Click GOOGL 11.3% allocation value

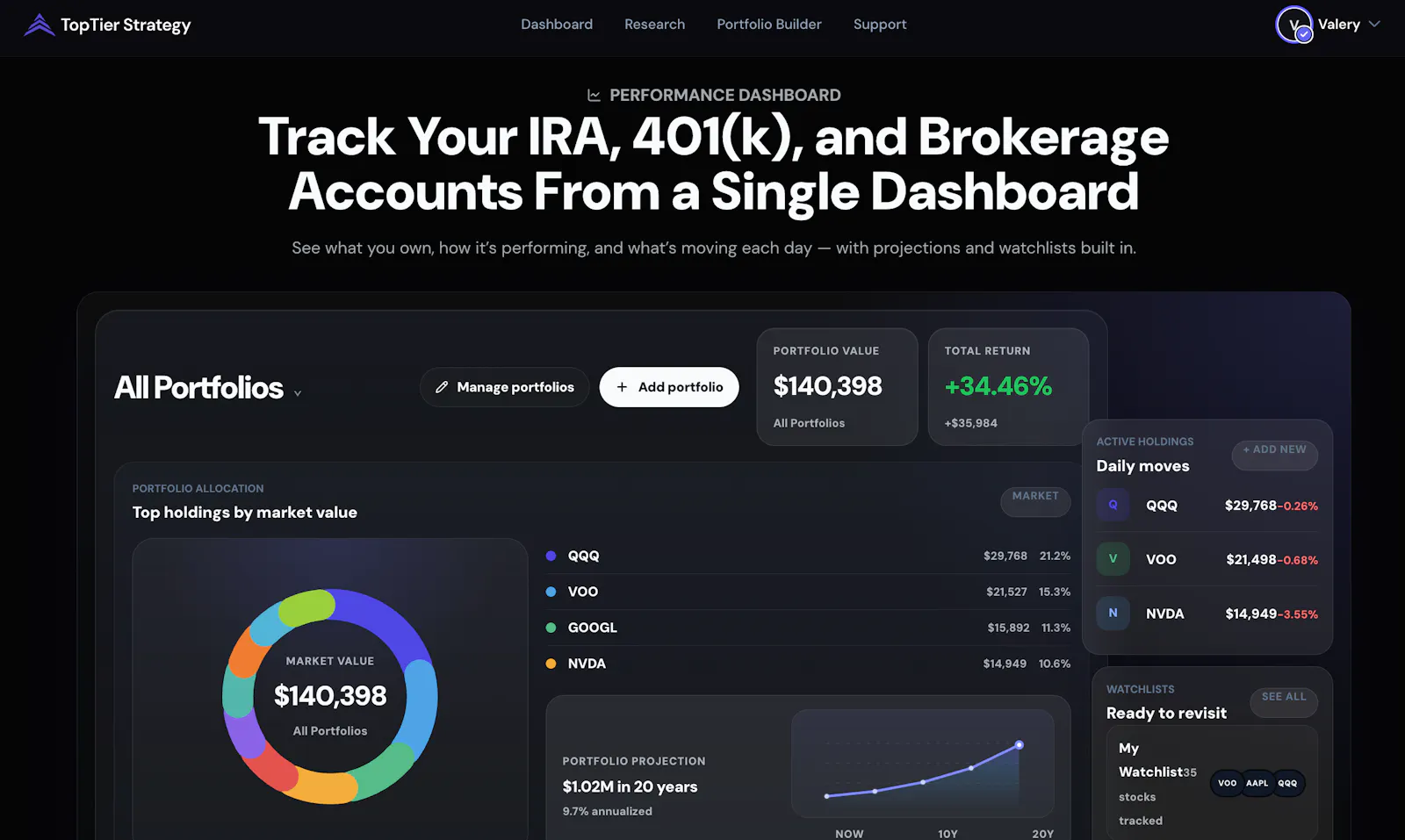(1056, 628)
